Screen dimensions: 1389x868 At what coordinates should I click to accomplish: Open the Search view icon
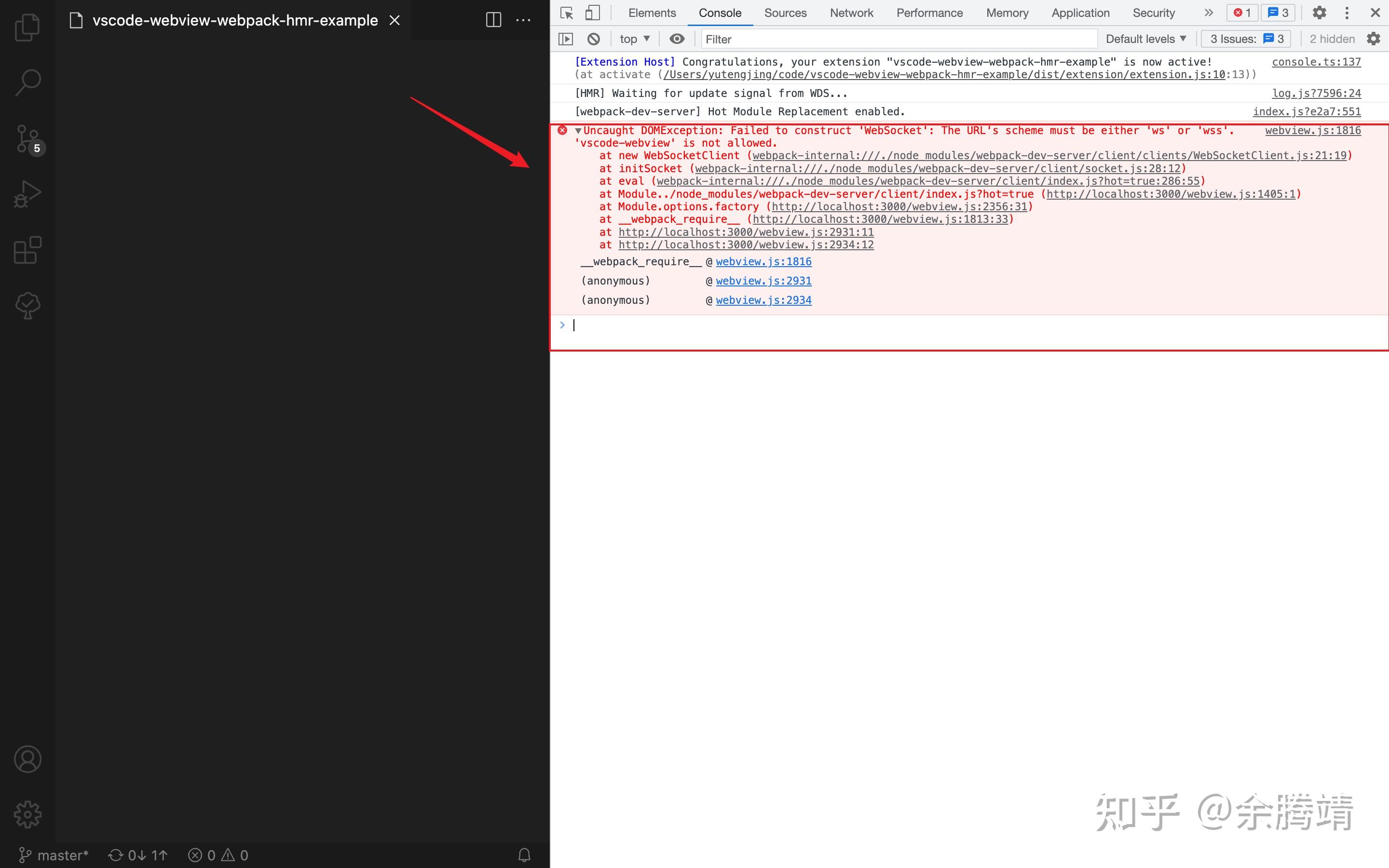point(27,82)
